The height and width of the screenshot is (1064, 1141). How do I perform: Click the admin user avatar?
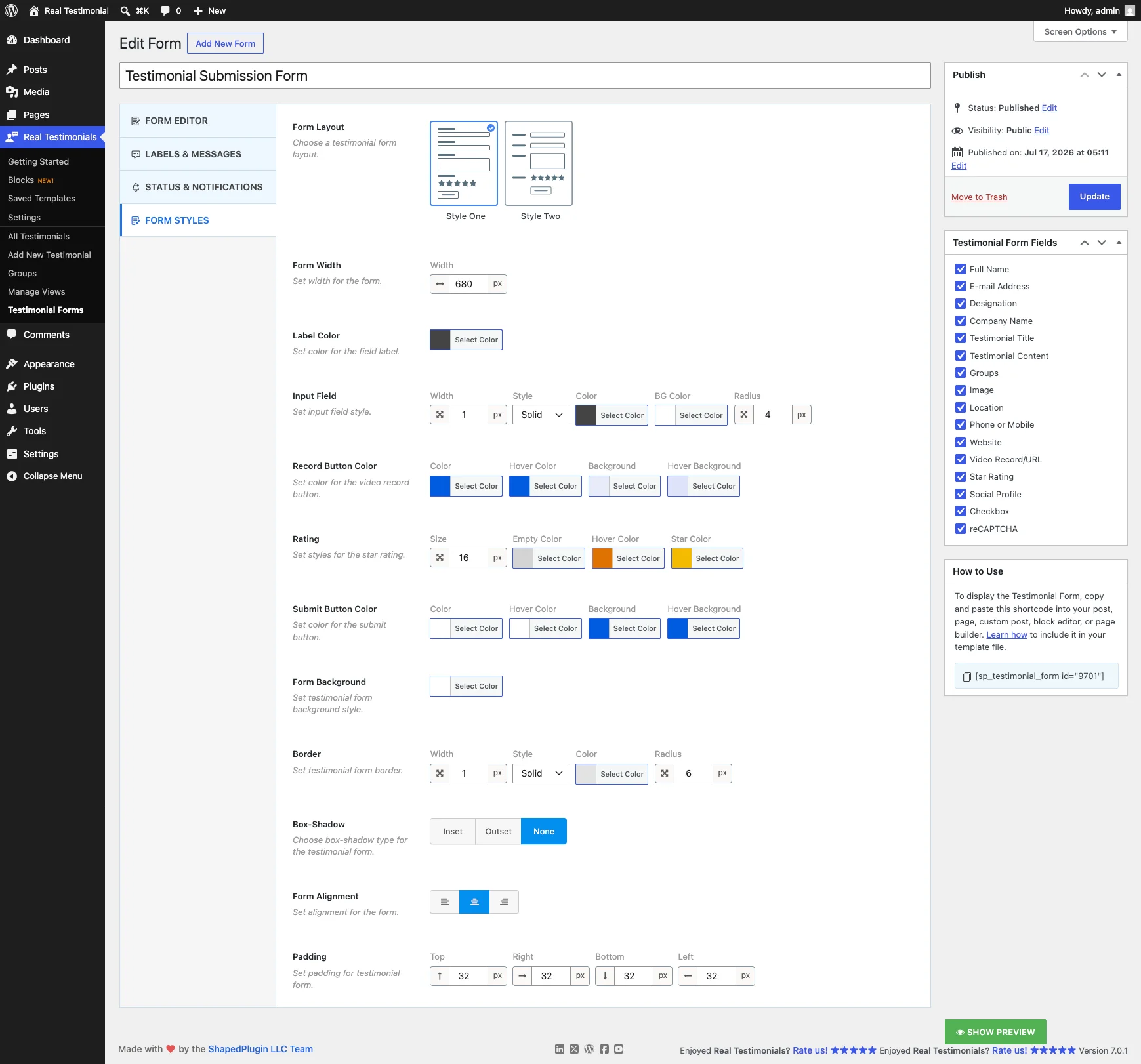click(x=1130, y=10)
